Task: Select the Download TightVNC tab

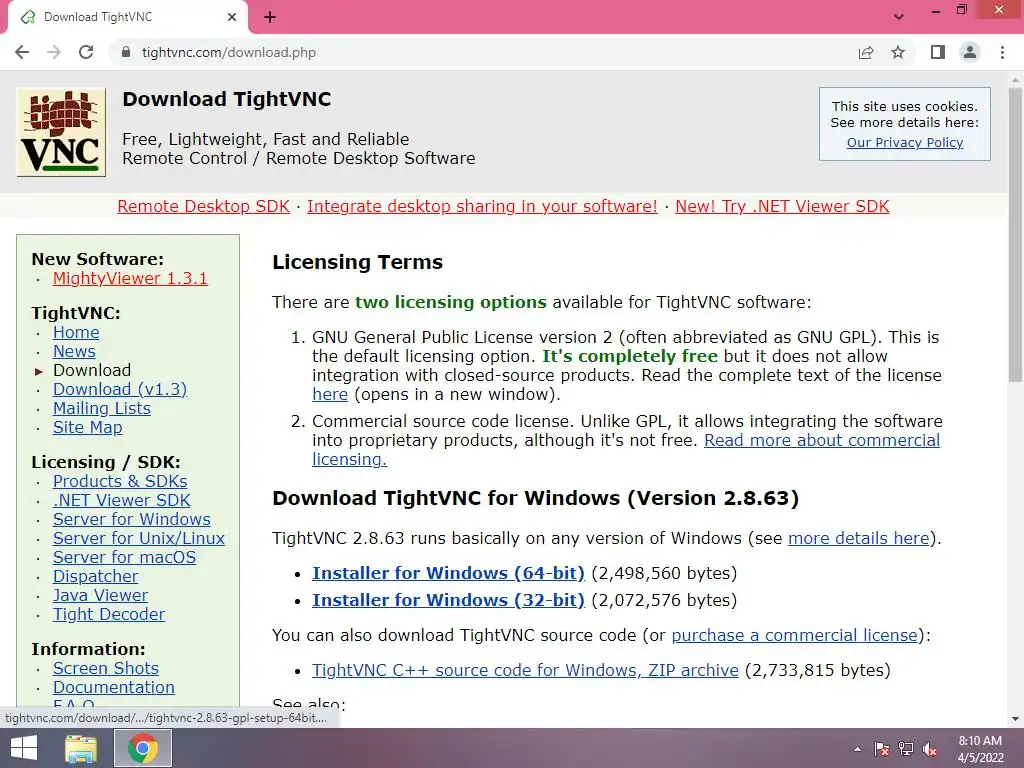Action: (x=128, y=17)
